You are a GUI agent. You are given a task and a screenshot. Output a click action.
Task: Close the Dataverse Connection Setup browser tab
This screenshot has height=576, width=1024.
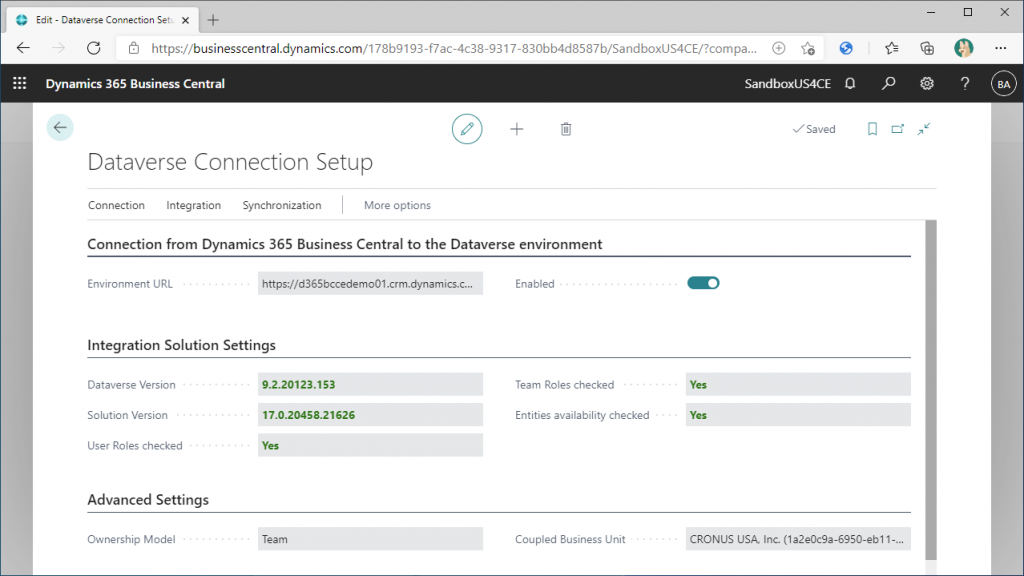[185, 20]
